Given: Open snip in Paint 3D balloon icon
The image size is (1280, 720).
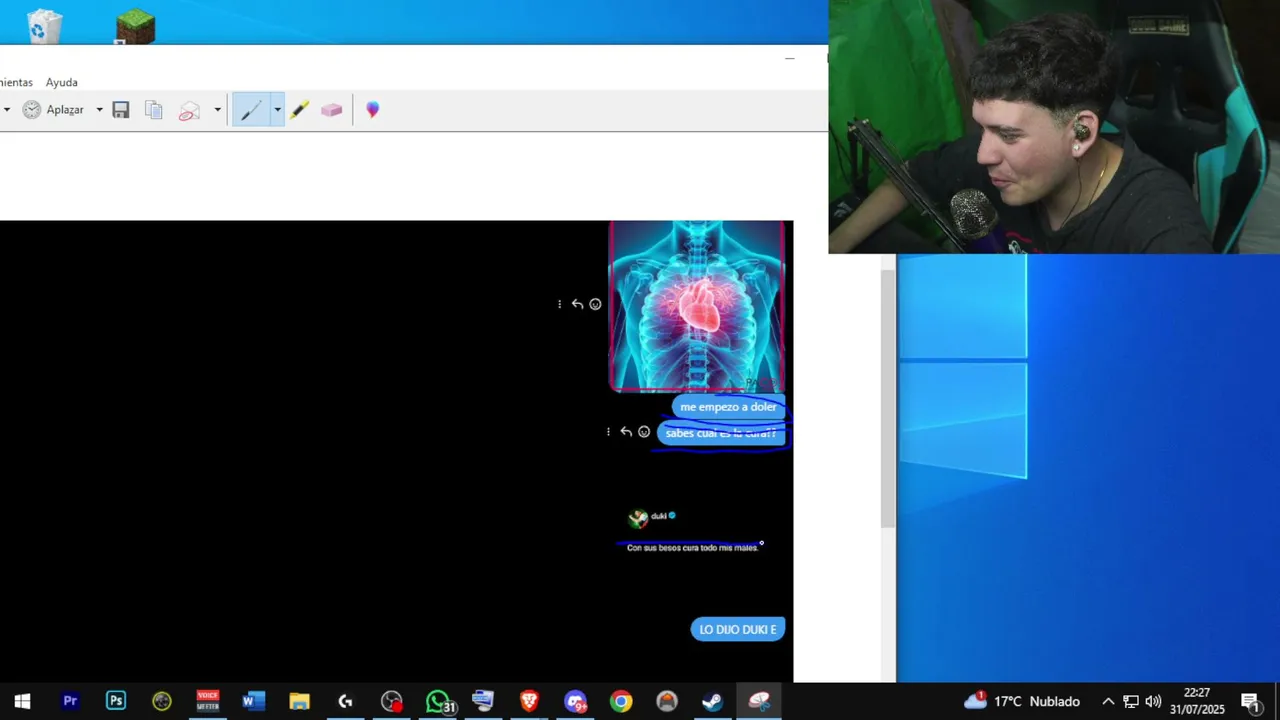Looking at the screenshot, I should pyautogui.click(x=372, y=110).
